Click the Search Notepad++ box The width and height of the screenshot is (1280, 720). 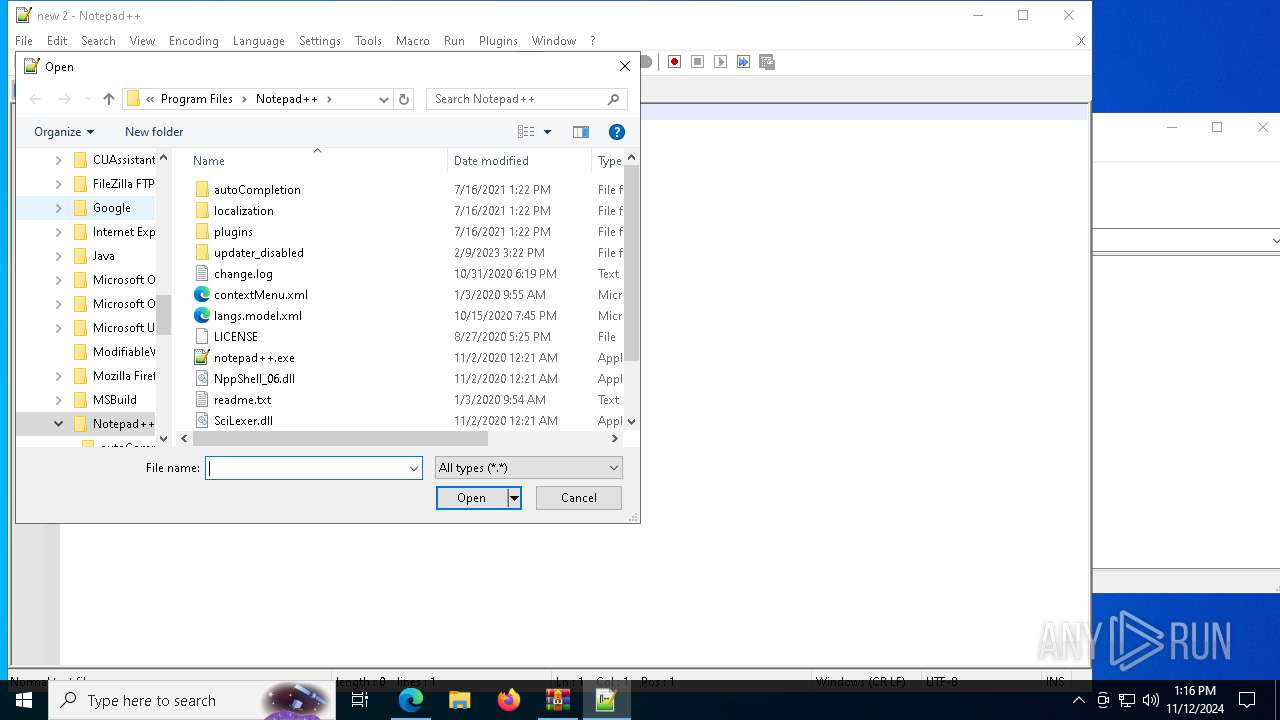(x=517, y=99)
